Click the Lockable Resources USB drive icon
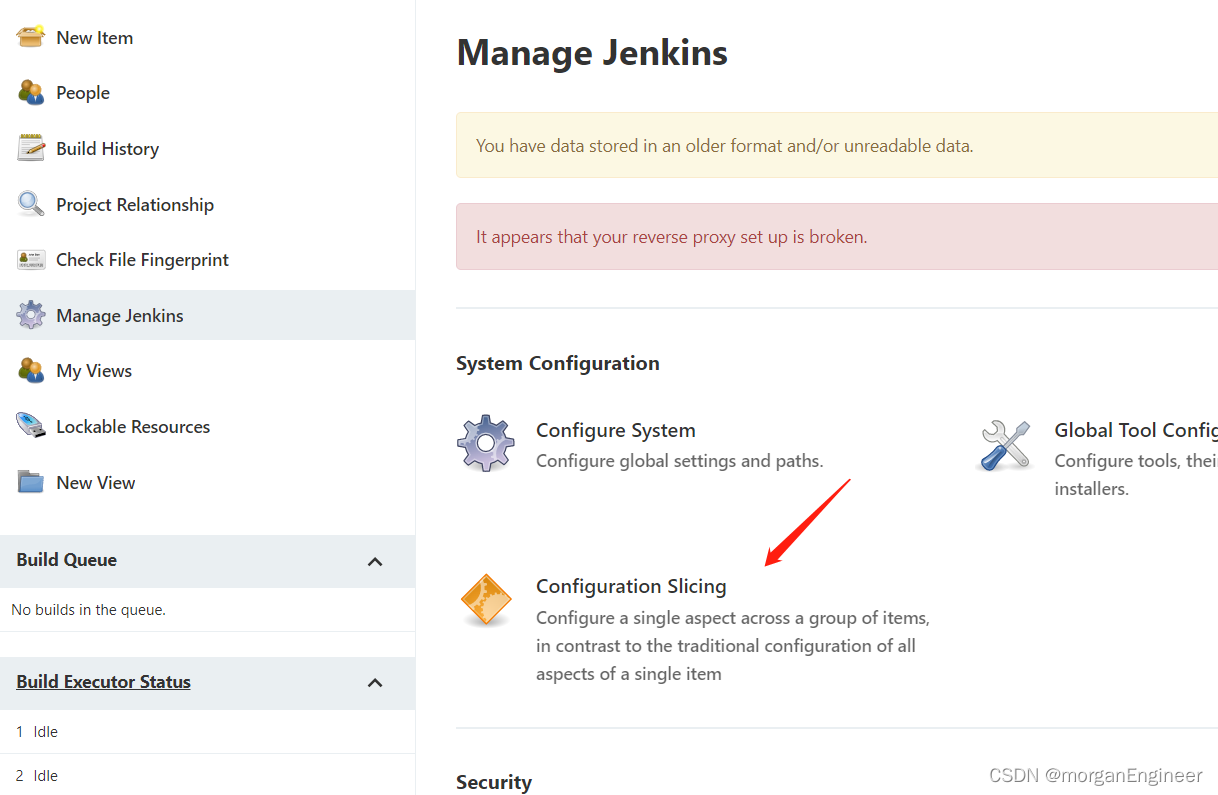Image resolution: width=1218 pixels, height=795 pixels. 31,426
